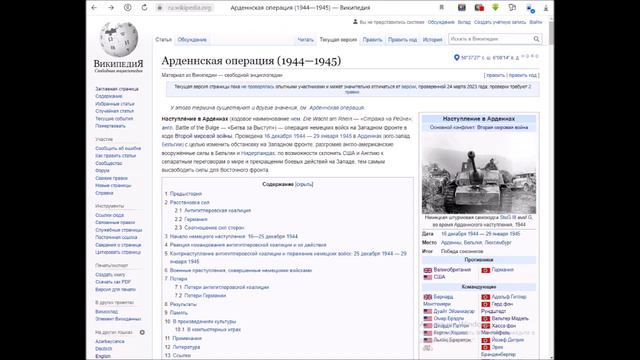Open Свежие правки in the sidebar
This screenshot has width=640, height=360.
(x=111, y=178)
